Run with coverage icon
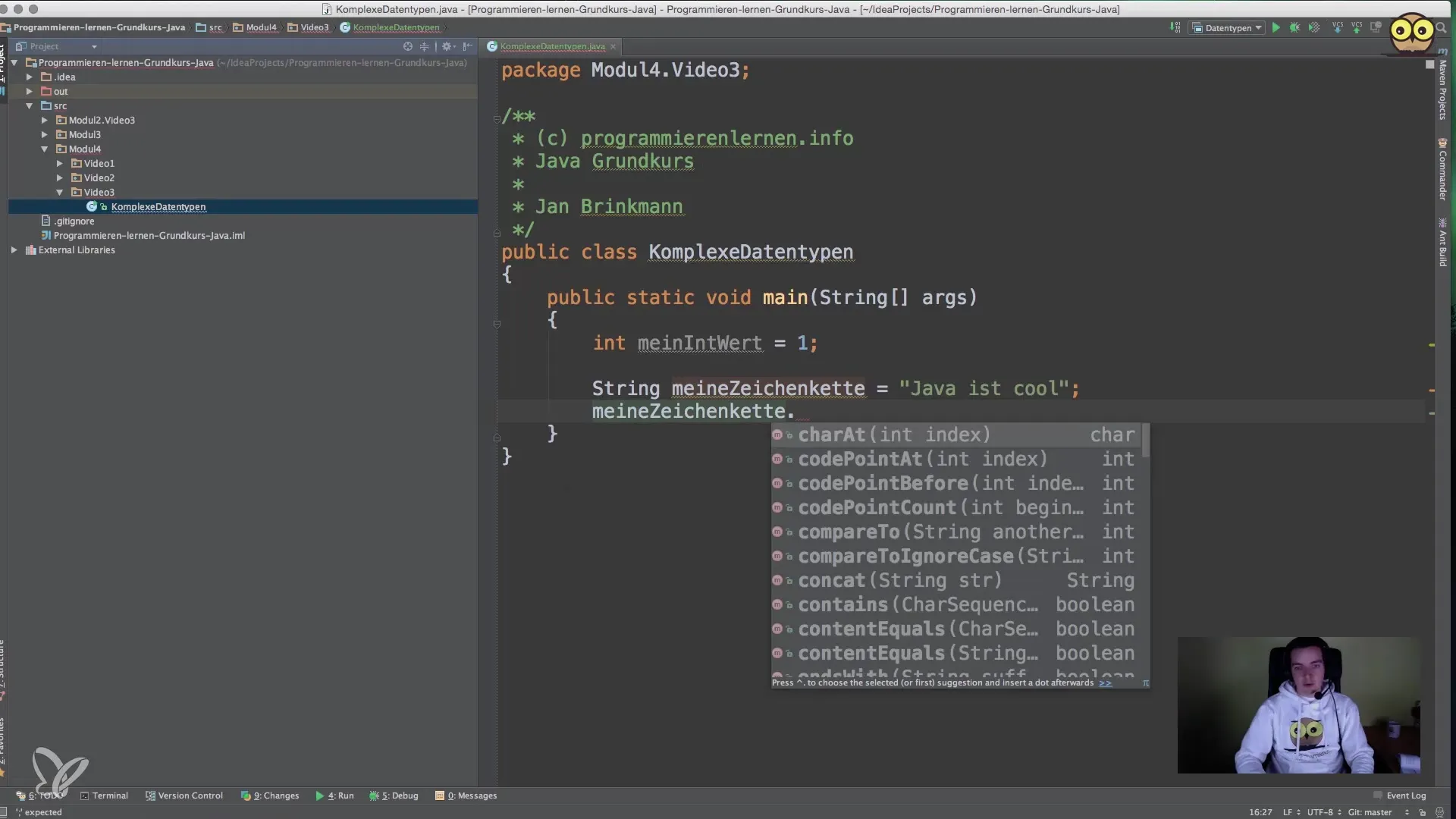The height and width of the screenshot is (819, 1456). point(1314,28)
